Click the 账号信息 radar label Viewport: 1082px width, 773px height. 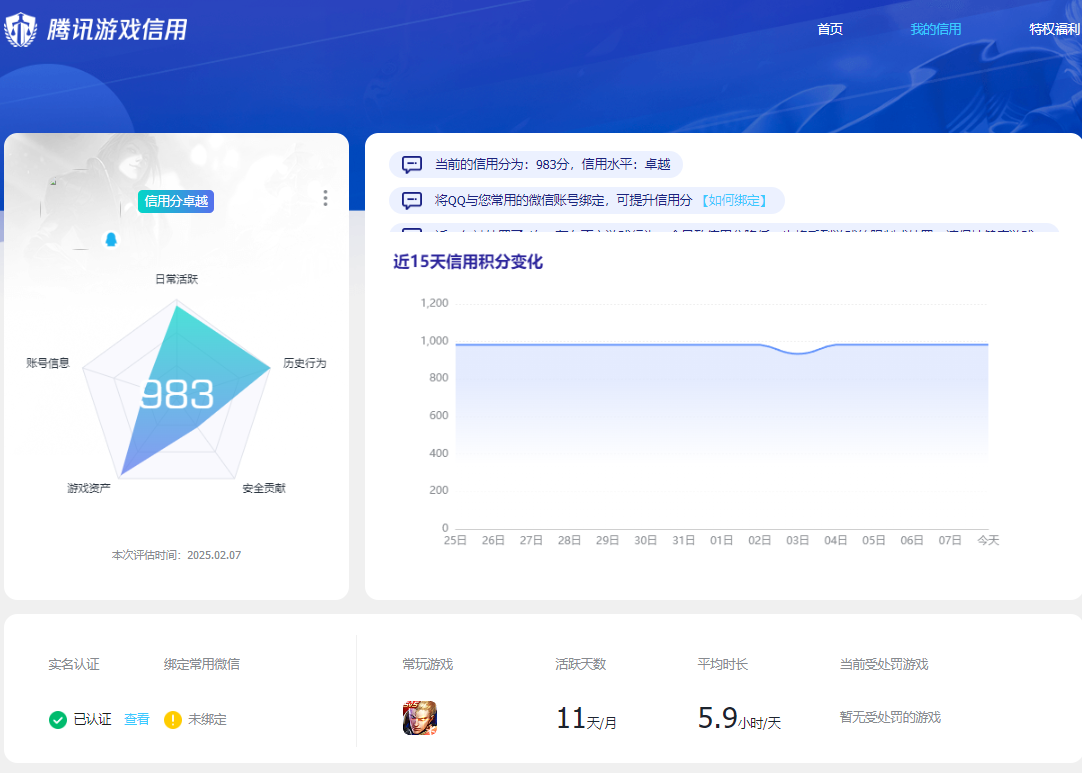click(x=48, y=363)
